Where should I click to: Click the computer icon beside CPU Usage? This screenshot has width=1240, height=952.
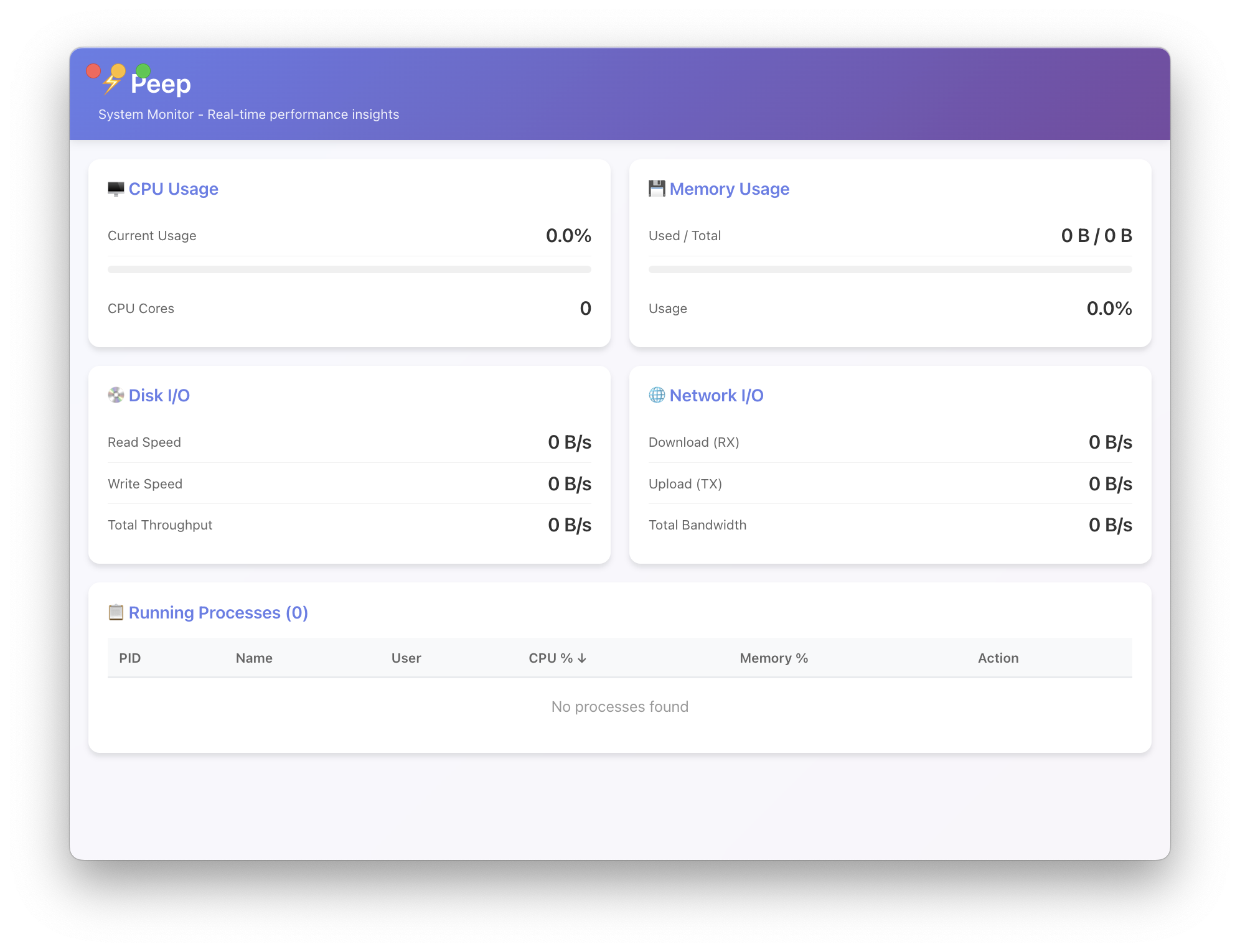coord(116,189)
